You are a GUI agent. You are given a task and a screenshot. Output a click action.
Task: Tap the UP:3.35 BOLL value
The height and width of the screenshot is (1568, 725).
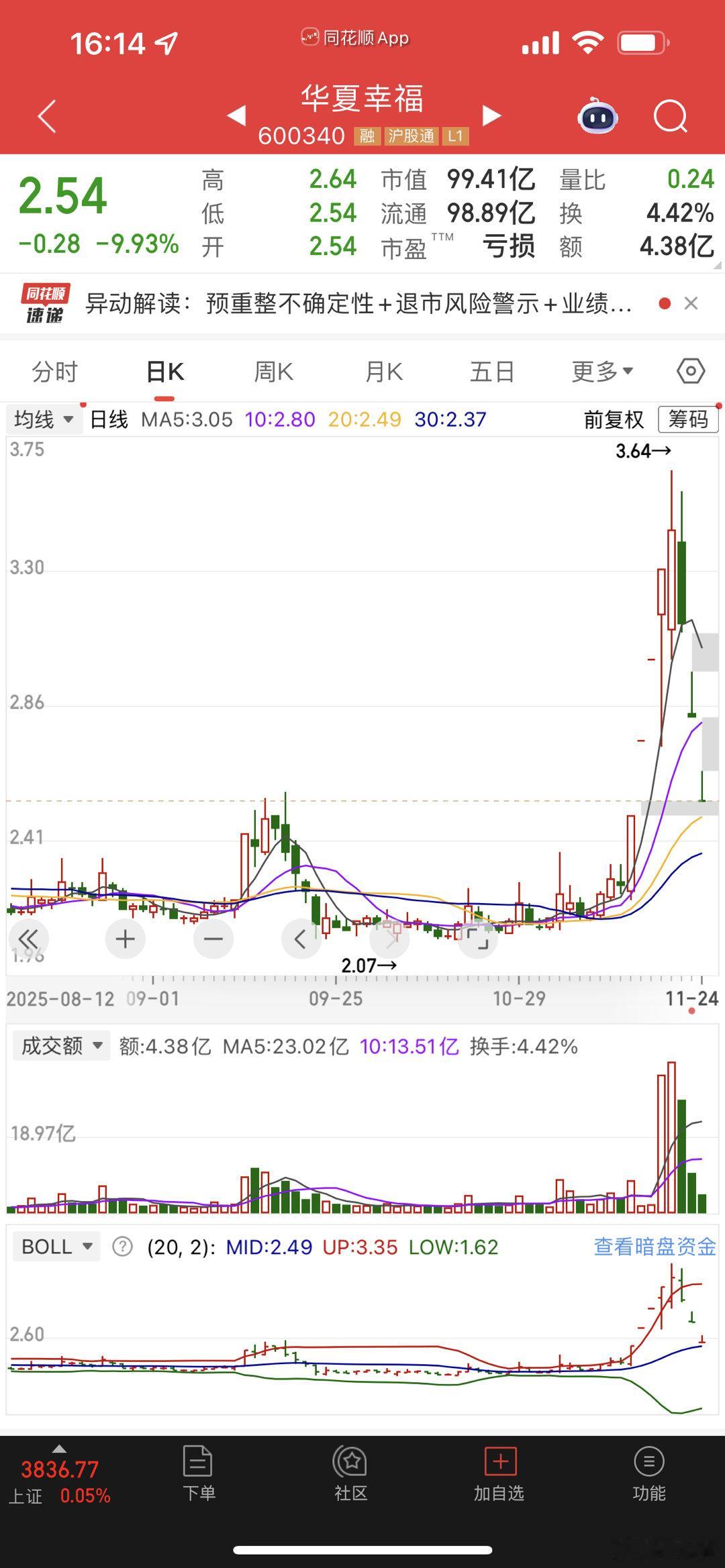coord(360,1247)
